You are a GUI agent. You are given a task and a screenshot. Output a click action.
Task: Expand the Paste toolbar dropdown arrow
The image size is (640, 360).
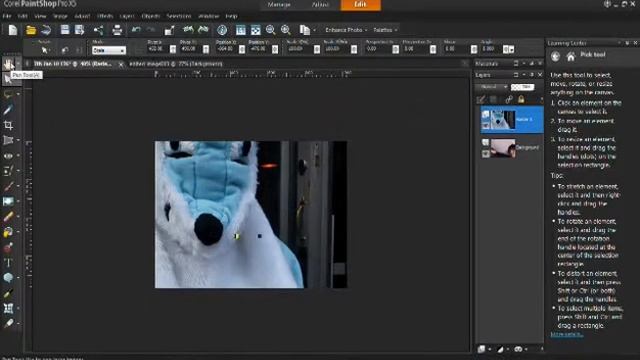click(x=314, y=30)
